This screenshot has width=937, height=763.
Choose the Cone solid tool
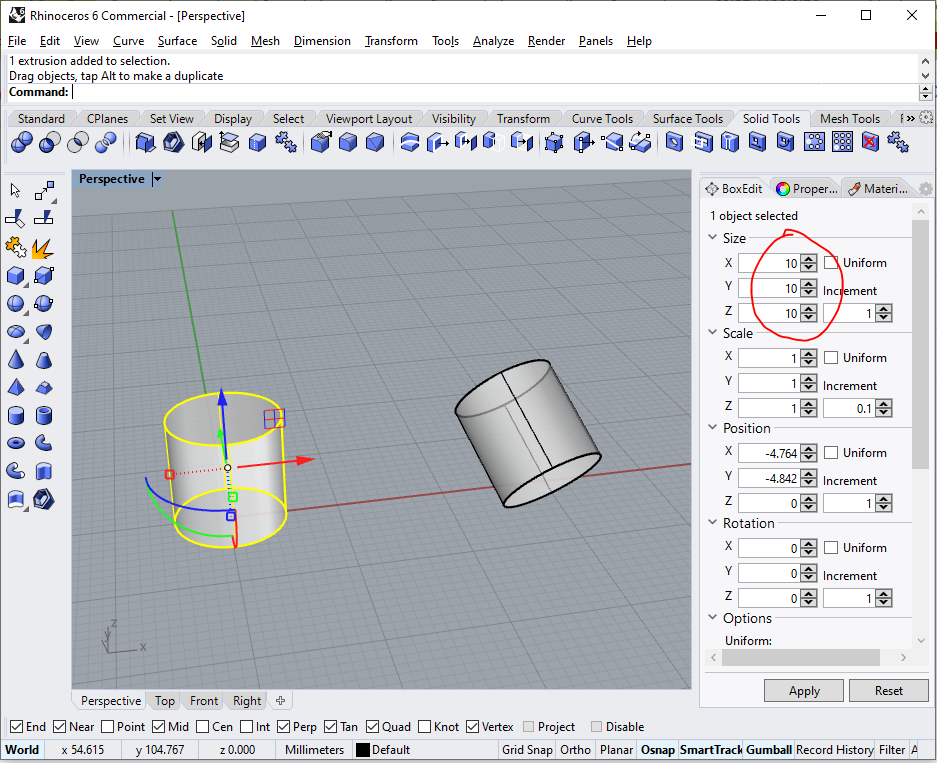coord(16,359)
